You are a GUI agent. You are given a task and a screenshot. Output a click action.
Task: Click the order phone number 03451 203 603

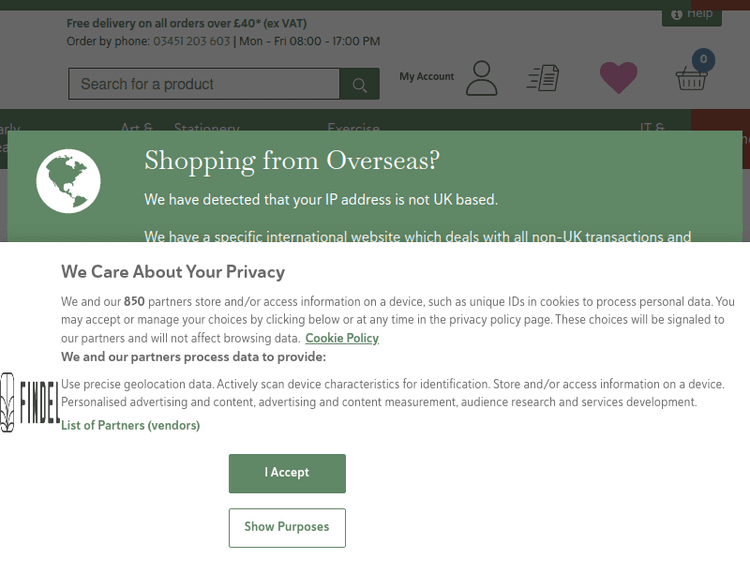(x=191, y=41)
